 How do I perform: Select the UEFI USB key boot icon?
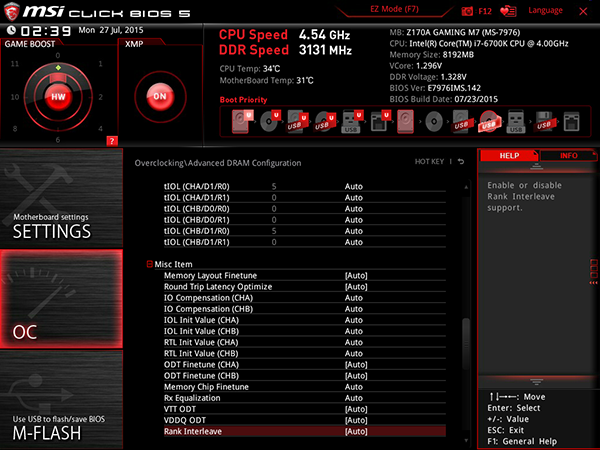[x=352, y=122]
